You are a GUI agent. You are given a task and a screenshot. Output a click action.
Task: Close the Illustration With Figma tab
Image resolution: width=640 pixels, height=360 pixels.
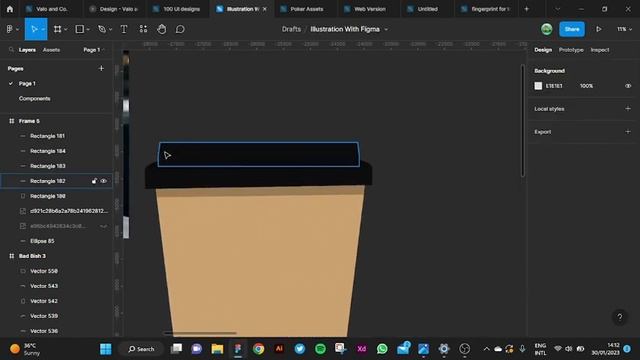tap(264, 9)
